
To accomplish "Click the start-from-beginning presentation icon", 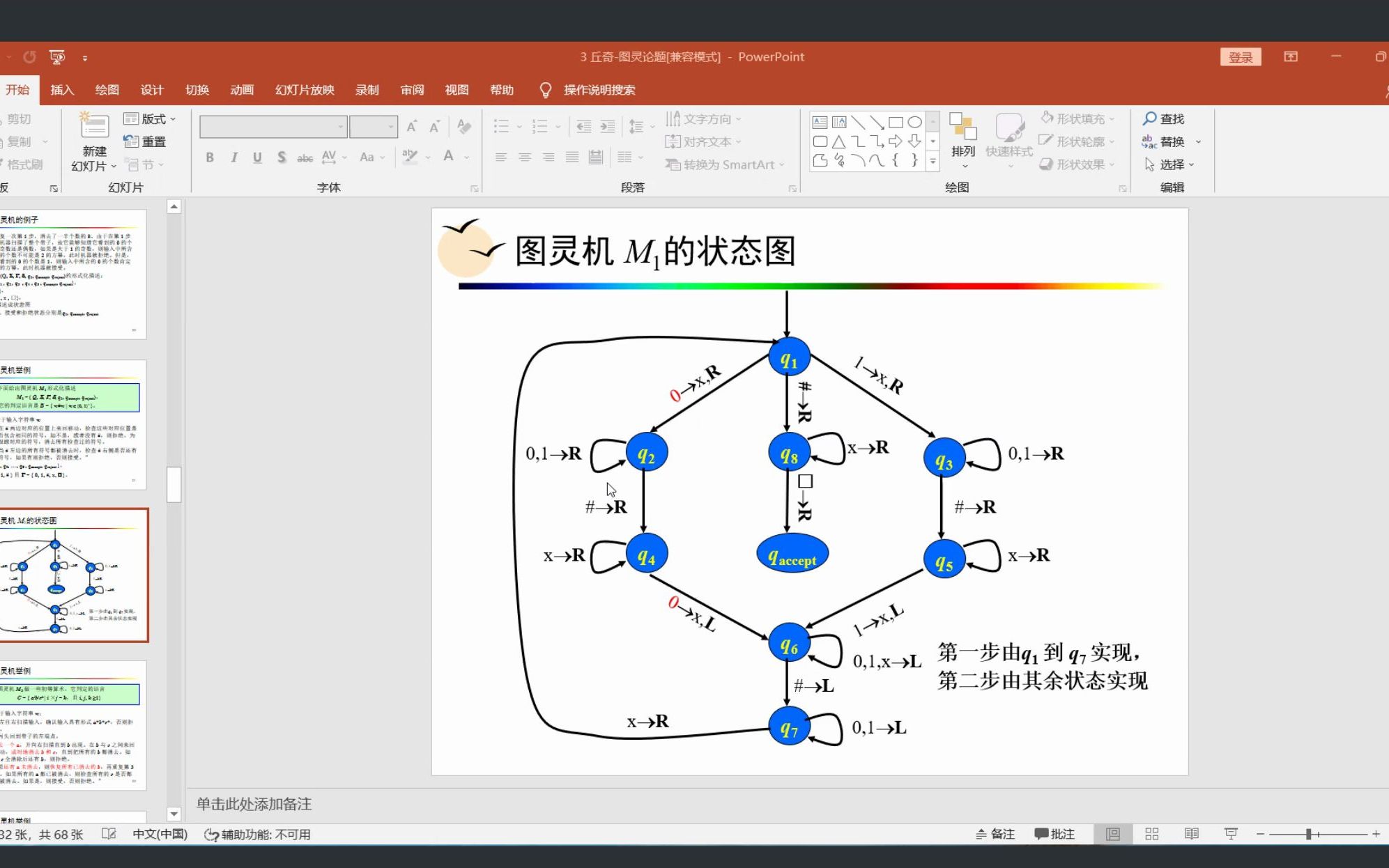I will (57, 57).
